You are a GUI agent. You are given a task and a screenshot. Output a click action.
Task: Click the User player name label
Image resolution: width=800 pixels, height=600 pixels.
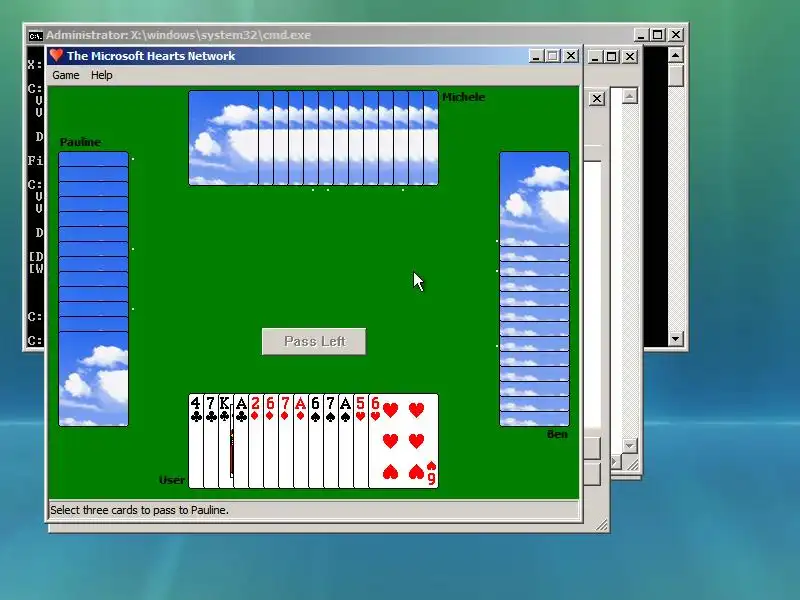(171, 480)
